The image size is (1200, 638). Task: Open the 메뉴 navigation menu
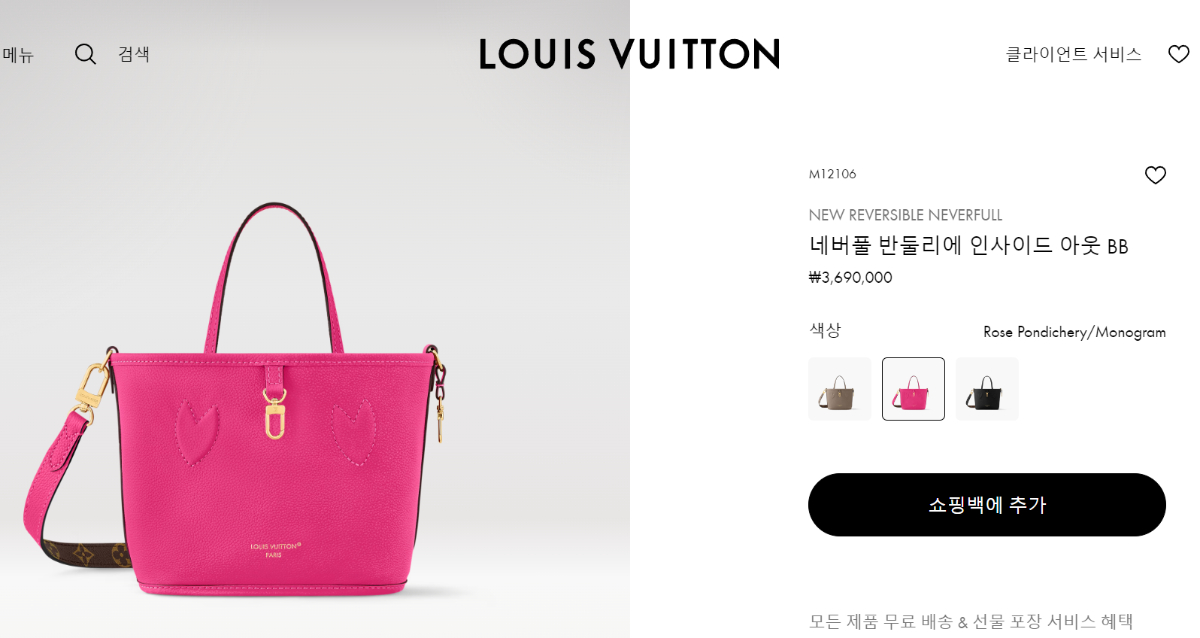[x=18, y=55]
